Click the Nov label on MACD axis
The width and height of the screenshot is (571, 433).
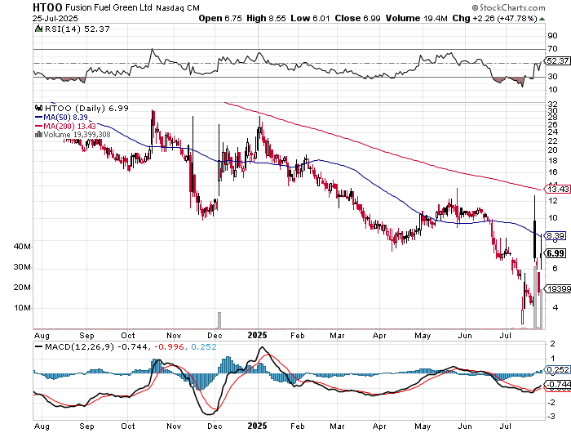tap(174, 426)
